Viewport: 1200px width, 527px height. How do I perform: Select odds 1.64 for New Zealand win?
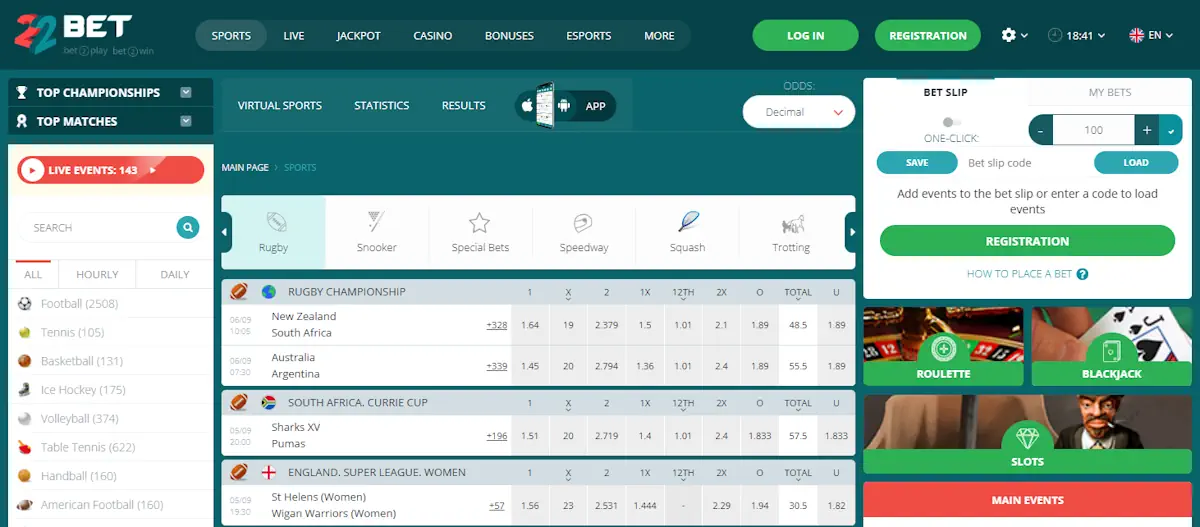pos(531,325)
